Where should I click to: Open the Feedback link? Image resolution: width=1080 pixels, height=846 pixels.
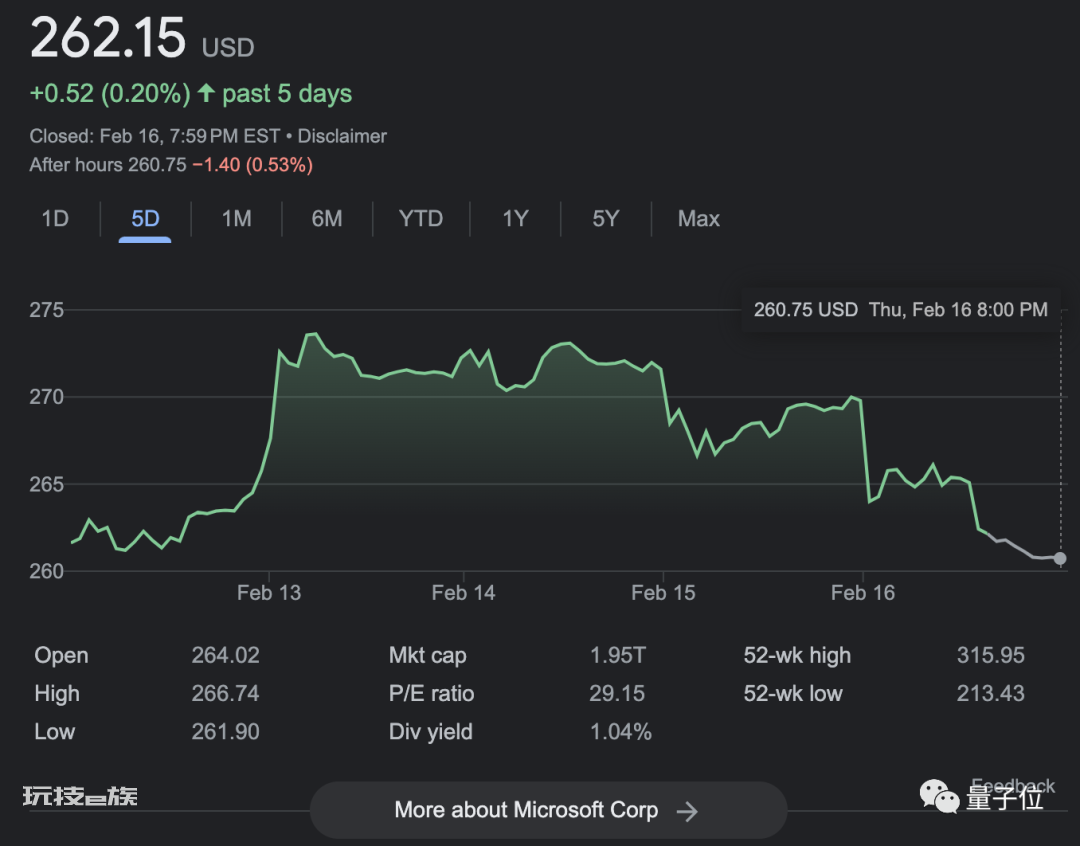(x=1012, y=786)
